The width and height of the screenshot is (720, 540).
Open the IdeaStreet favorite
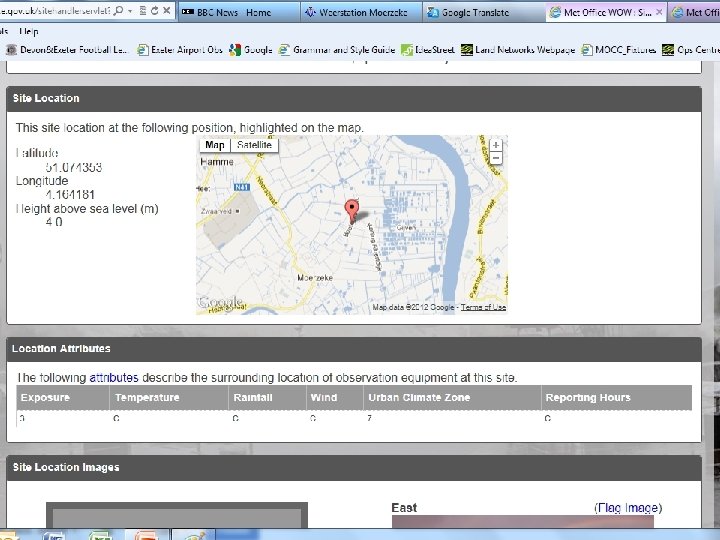click(x=428, y=50)
